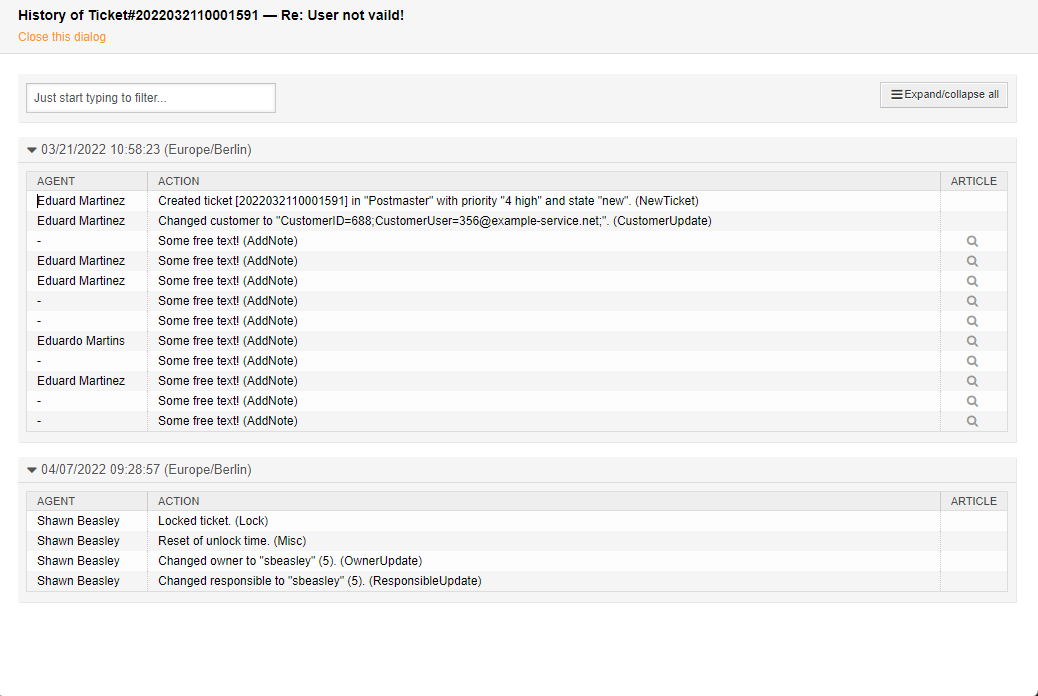Close this dialog via the orange link

(62, 37)
